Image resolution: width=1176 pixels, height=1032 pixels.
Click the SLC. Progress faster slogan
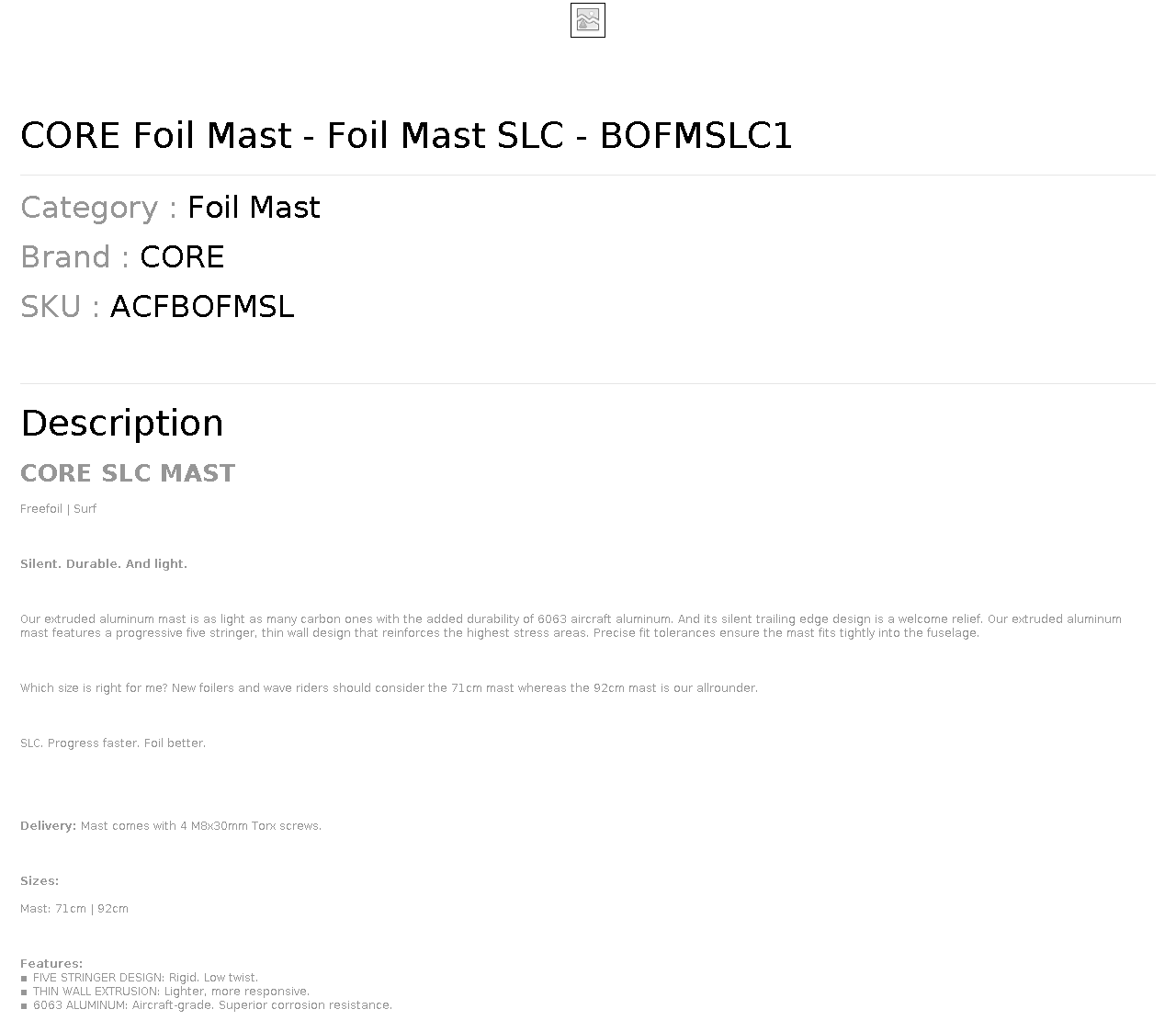point(113,743)
